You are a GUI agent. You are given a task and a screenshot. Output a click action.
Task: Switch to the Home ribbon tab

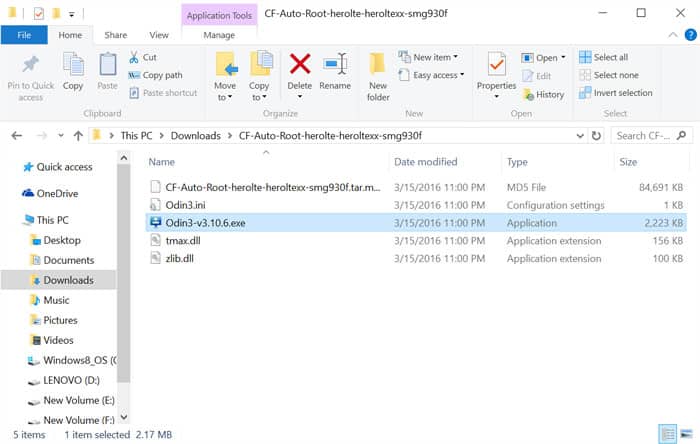[70, 35]
